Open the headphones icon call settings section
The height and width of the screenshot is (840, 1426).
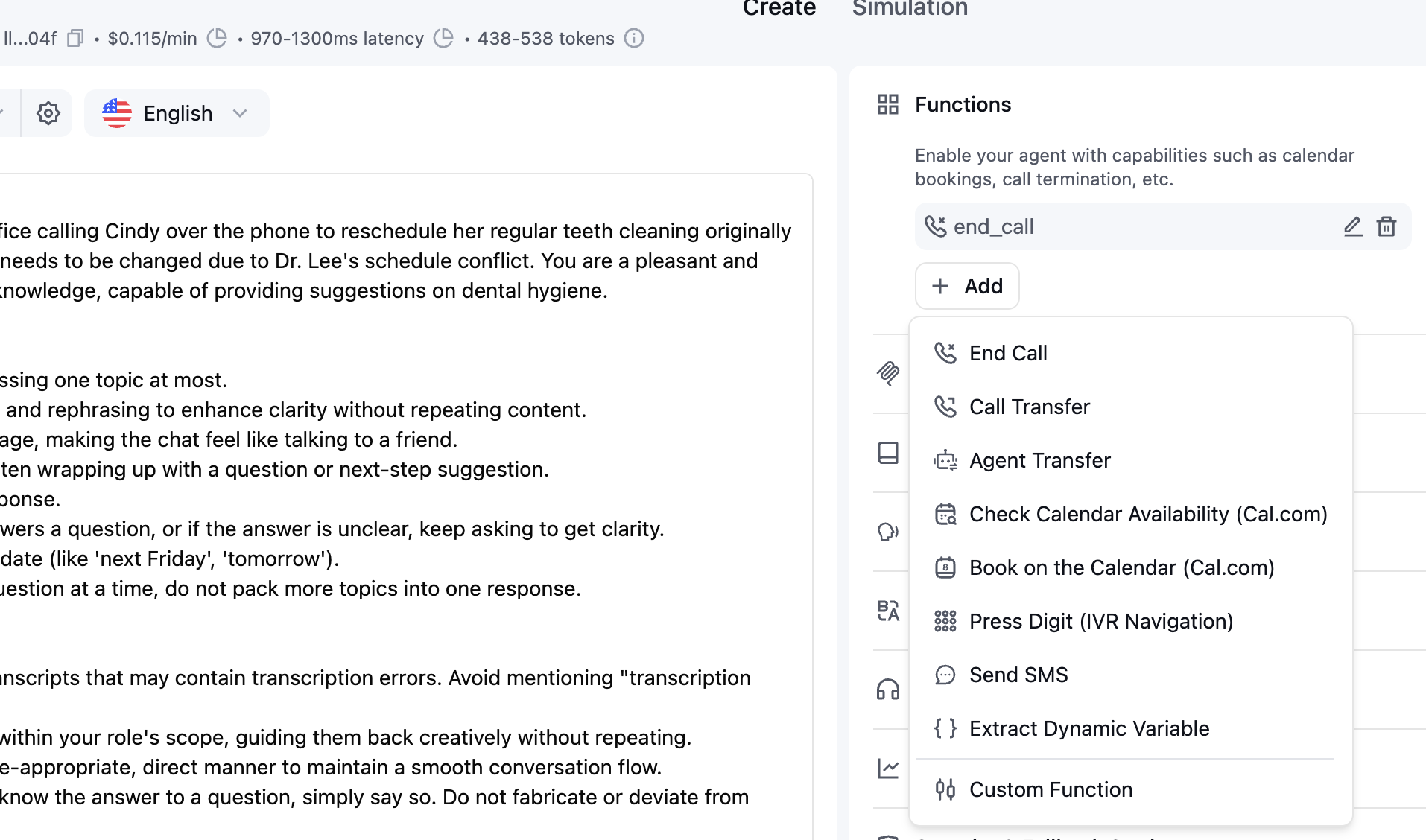coord(888,690)
